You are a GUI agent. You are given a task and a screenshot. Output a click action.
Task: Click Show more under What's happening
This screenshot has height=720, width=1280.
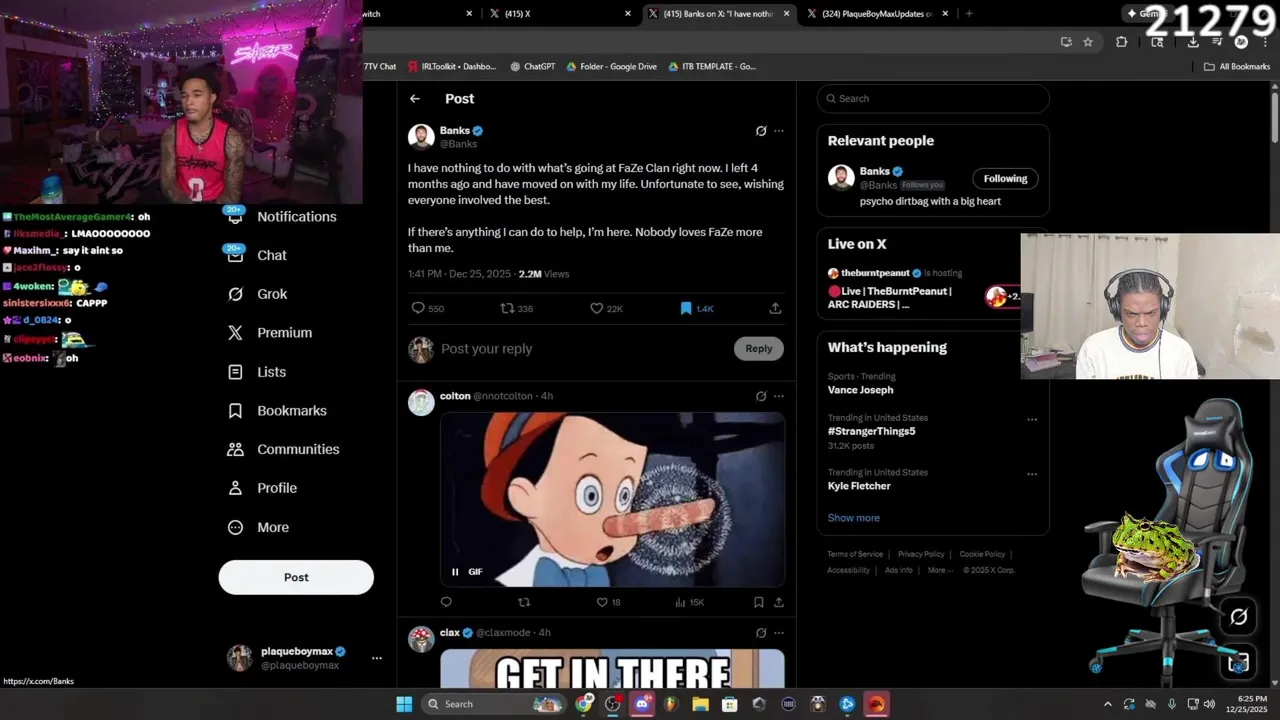pyautogui.click(x=853, y=518)
